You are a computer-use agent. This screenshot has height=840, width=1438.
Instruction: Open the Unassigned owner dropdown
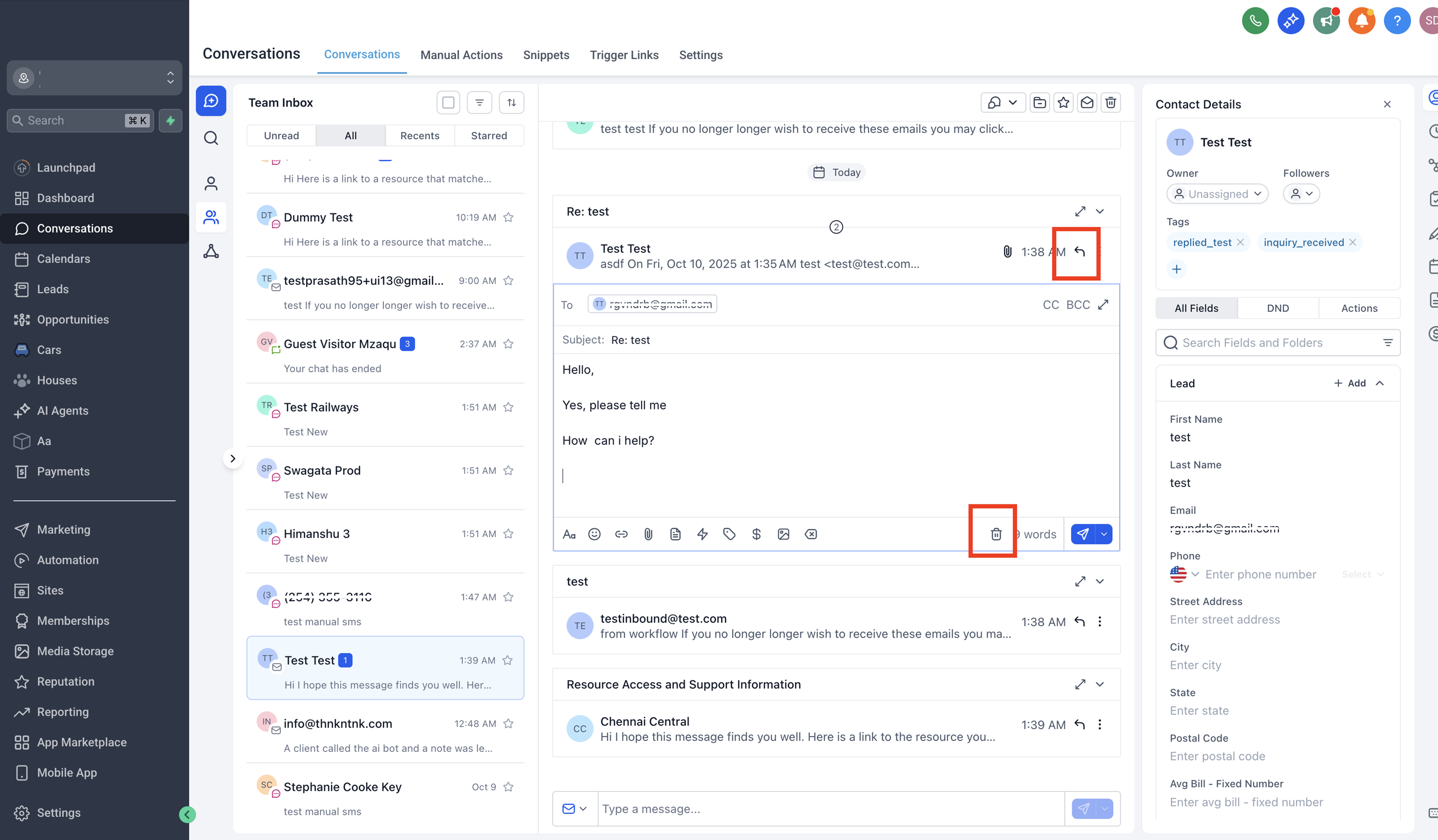tap(1217, 194)
